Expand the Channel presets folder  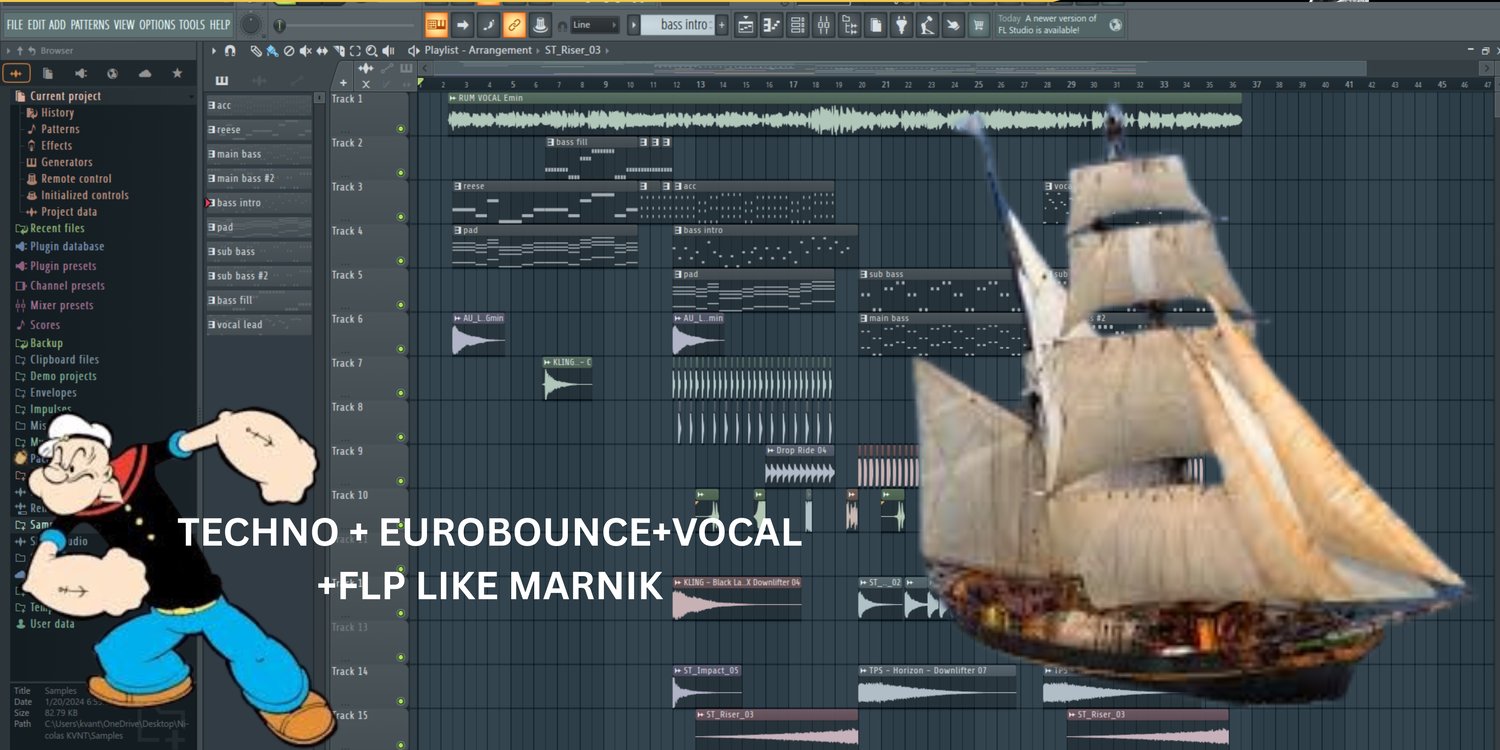[60, 286]
